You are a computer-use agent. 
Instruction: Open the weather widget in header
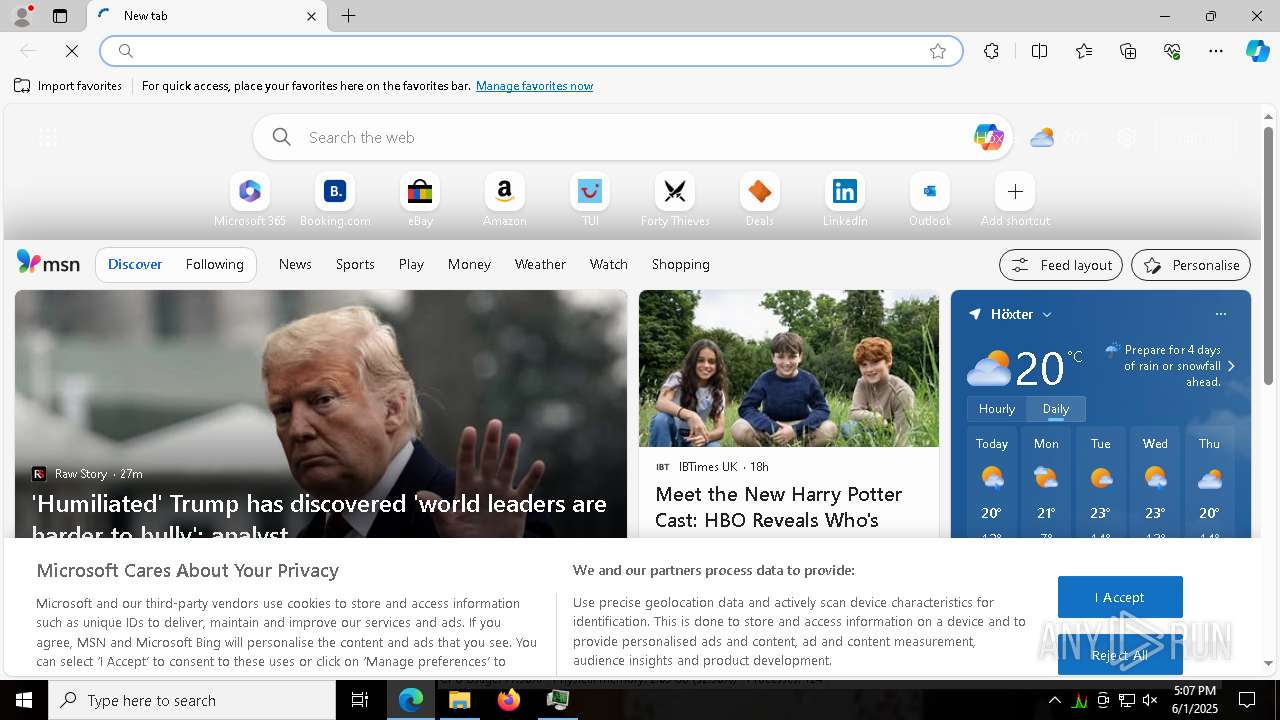click(x=1060, y=138)
